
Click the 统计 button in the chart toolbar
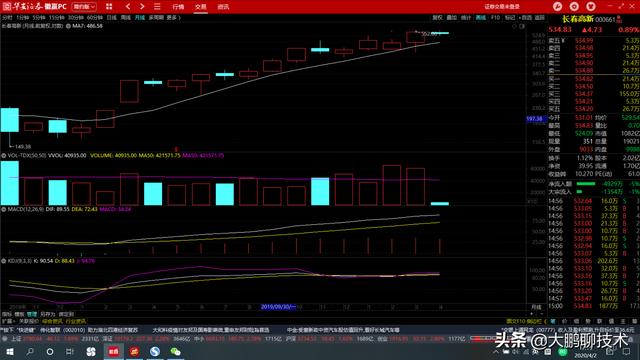pyautogui.click(x=466, y=18)
